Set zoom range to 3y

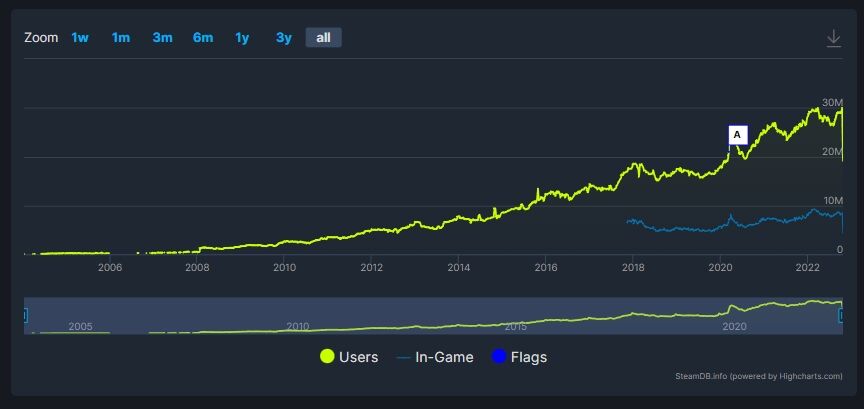[284, 37]
